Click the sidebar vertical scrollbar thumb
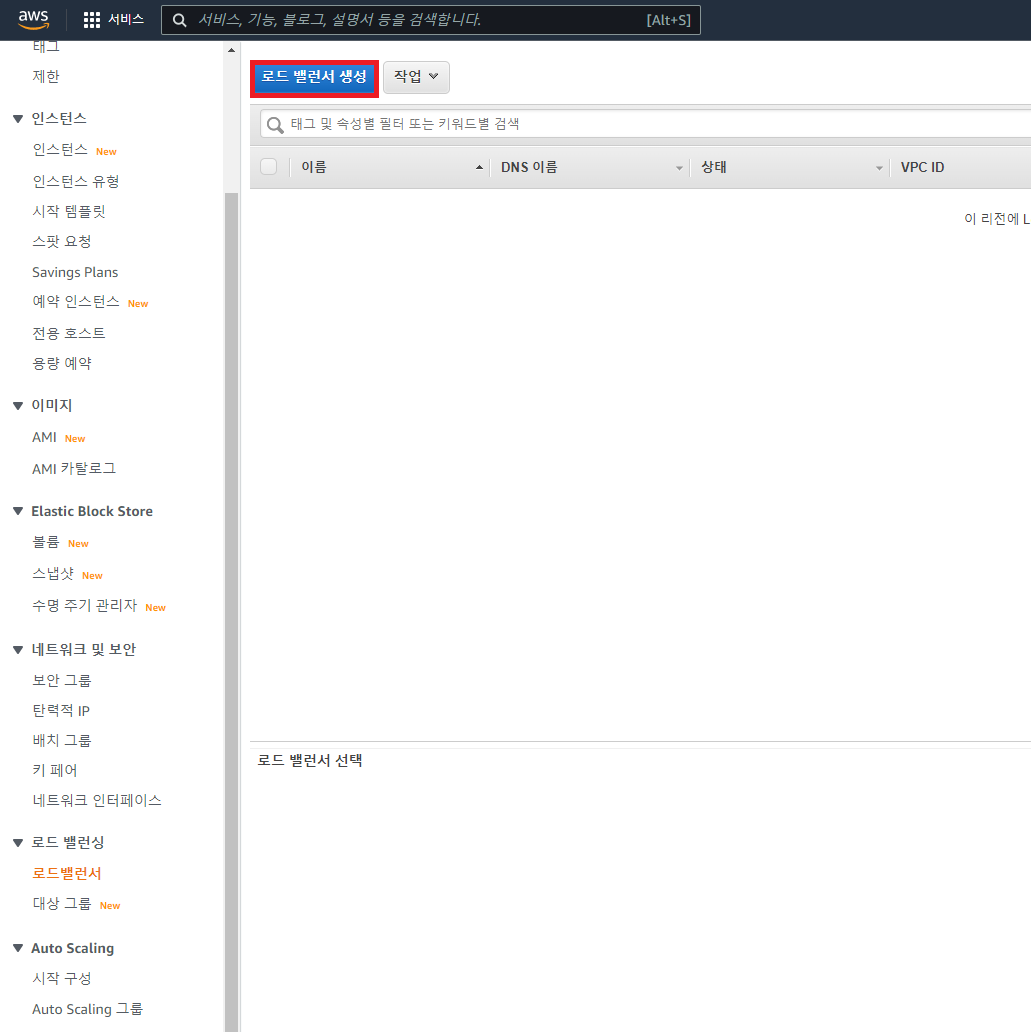The height and width of the screenshot is (1032, 1031). [x=231, y=612]
